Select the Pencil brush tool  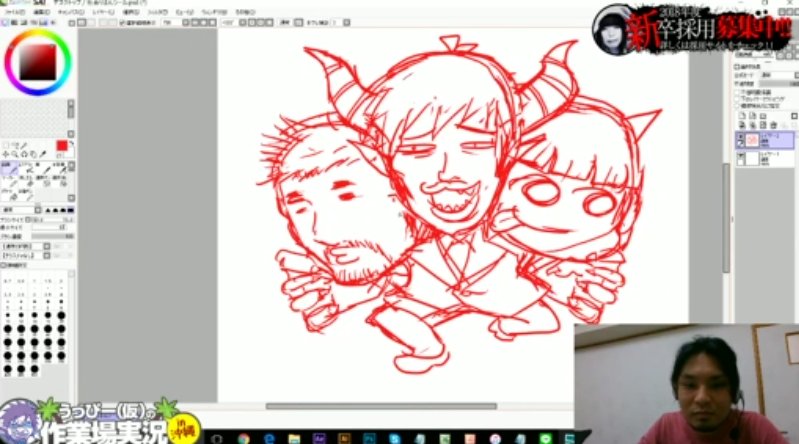(x=9, y=170)
